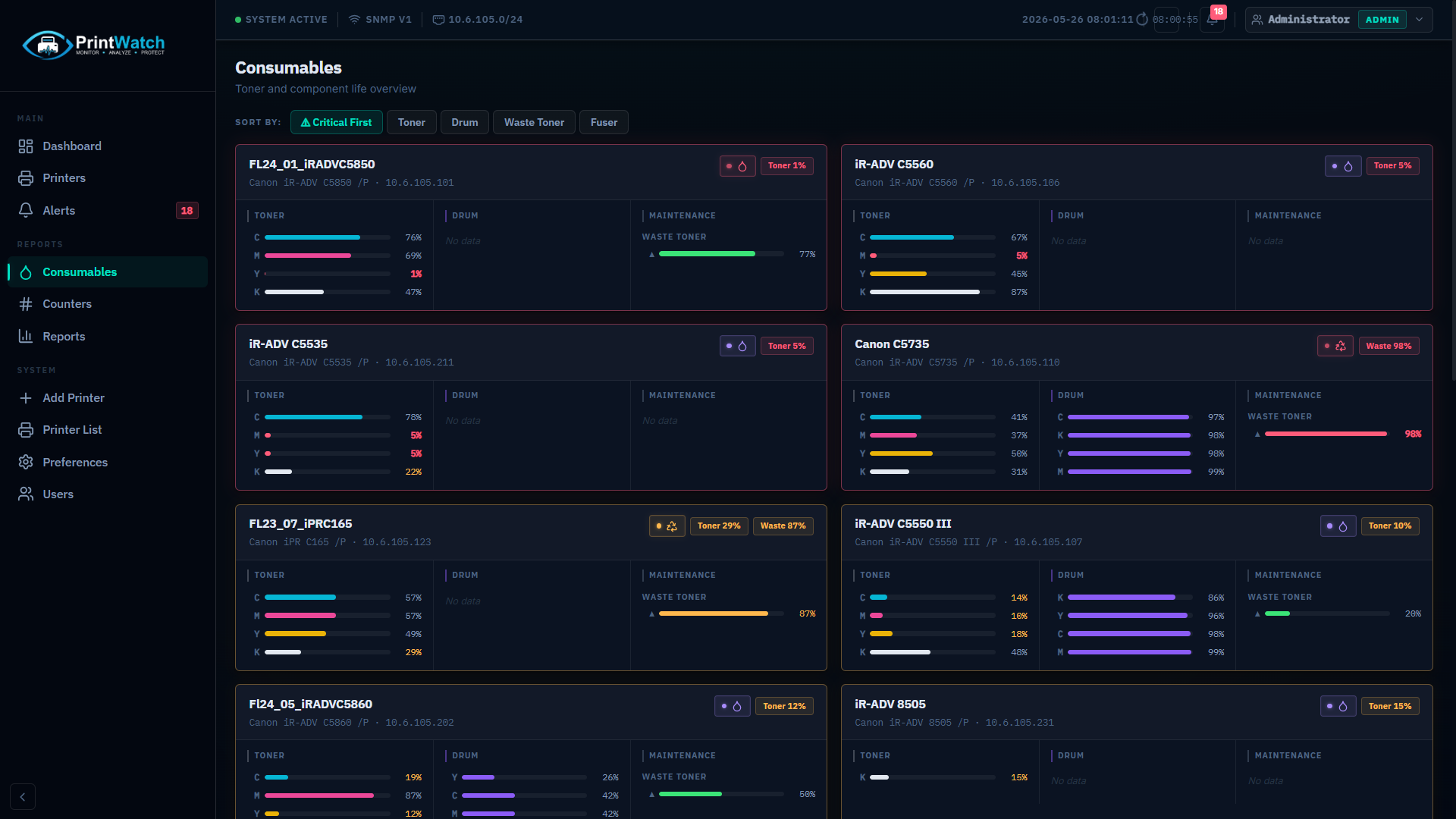
Task: Click the orange 87% waste toner bar
Action: tap(721, 613)
